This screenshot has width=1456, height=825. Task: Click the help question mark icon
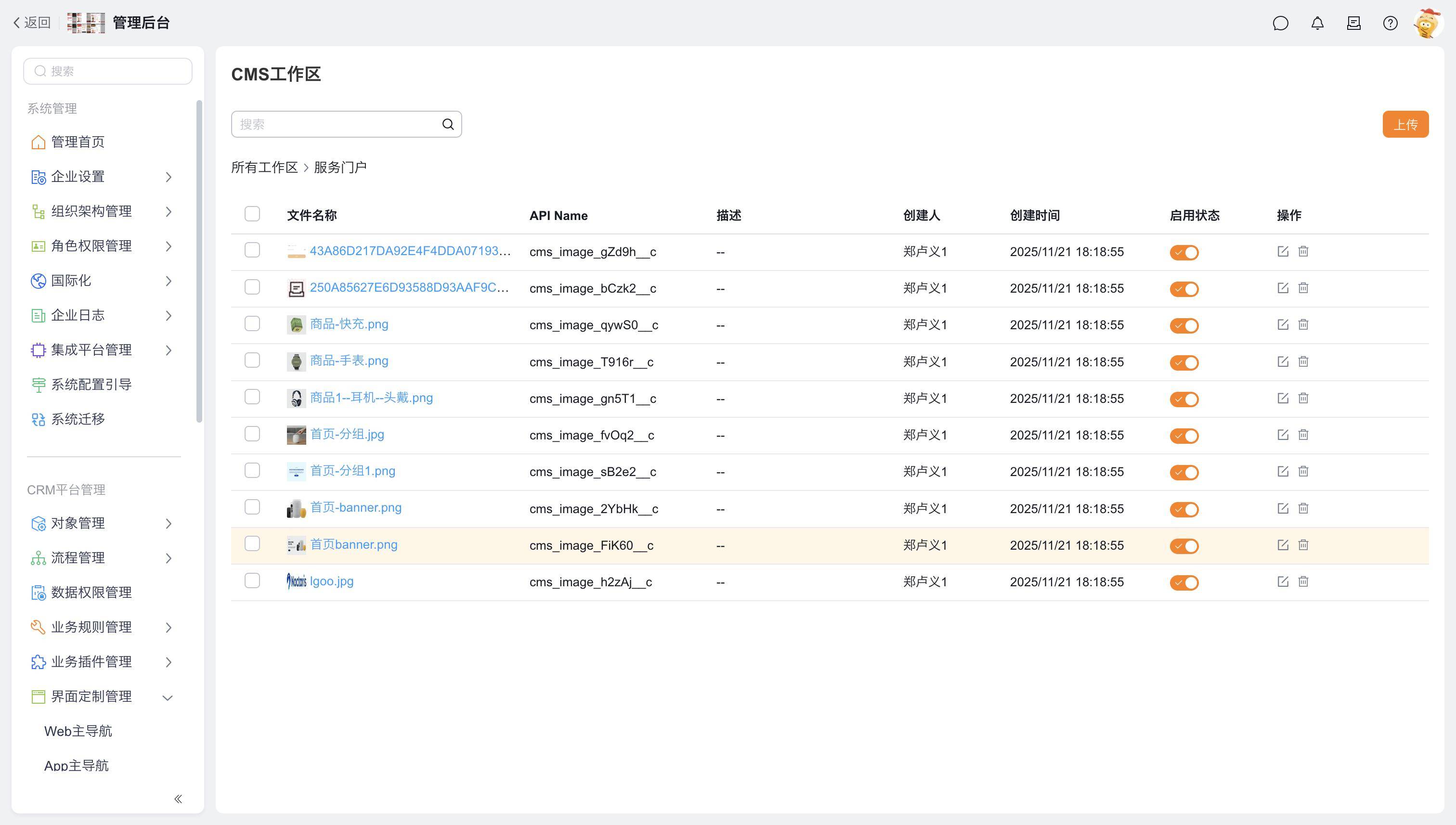pyautogui.click(x=1390, y=23)
